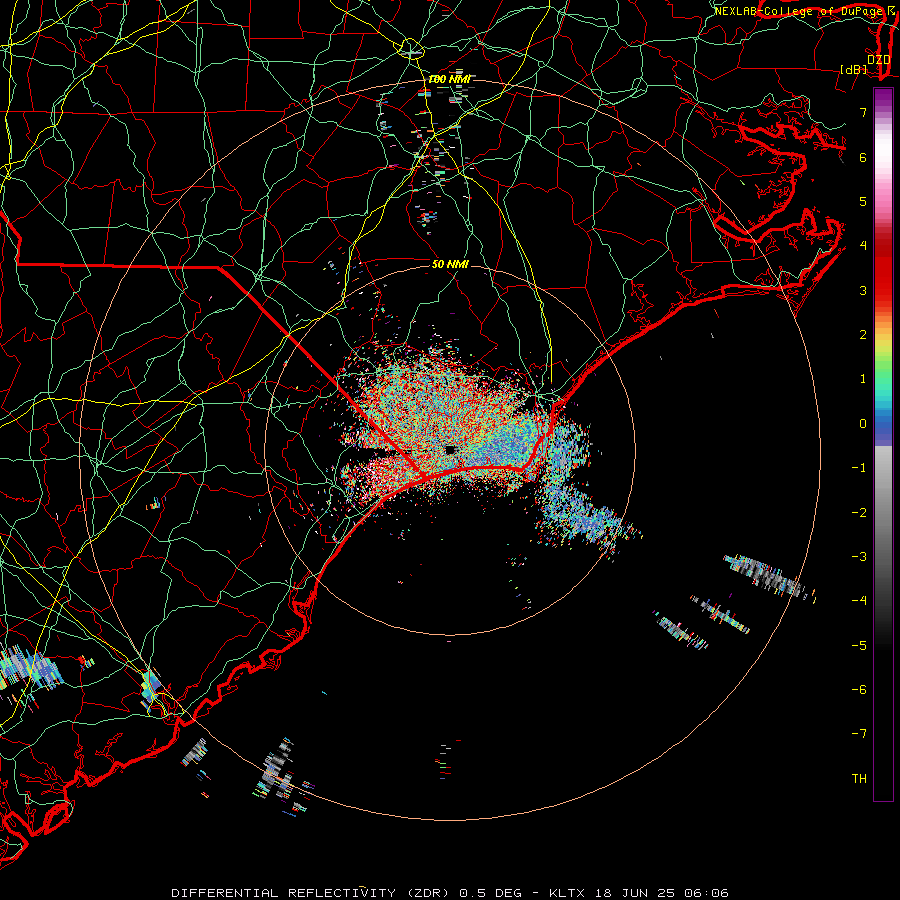Click the 100 NMI range ring label
Screen dimensions: 900x900
449,79
